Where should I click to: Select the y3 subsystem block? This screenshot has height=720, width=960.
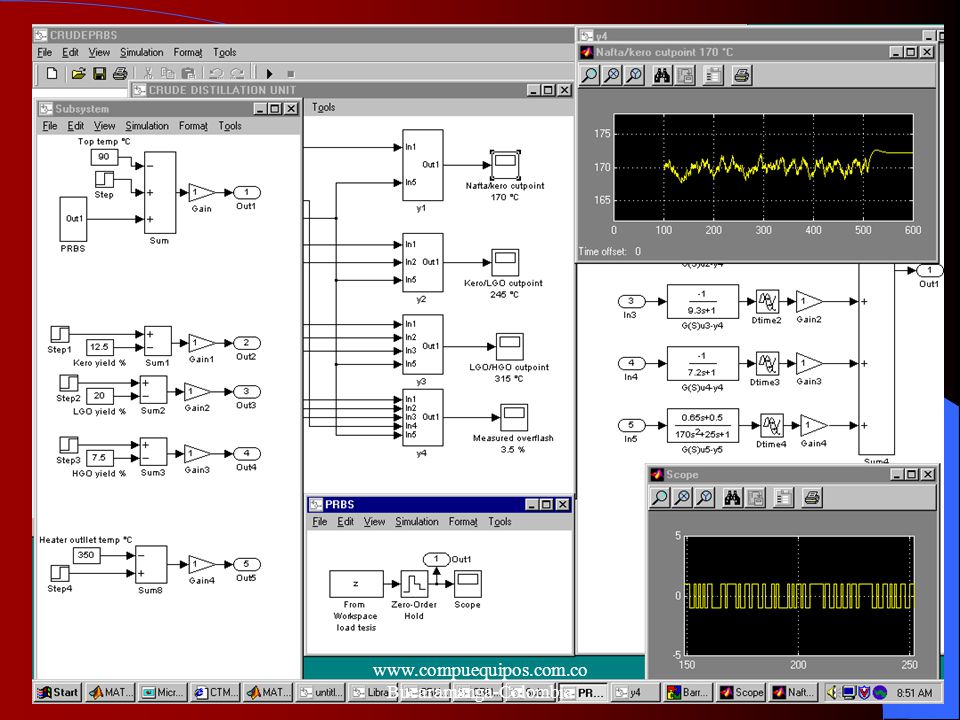pyautogui.click(x=422, y=345)
